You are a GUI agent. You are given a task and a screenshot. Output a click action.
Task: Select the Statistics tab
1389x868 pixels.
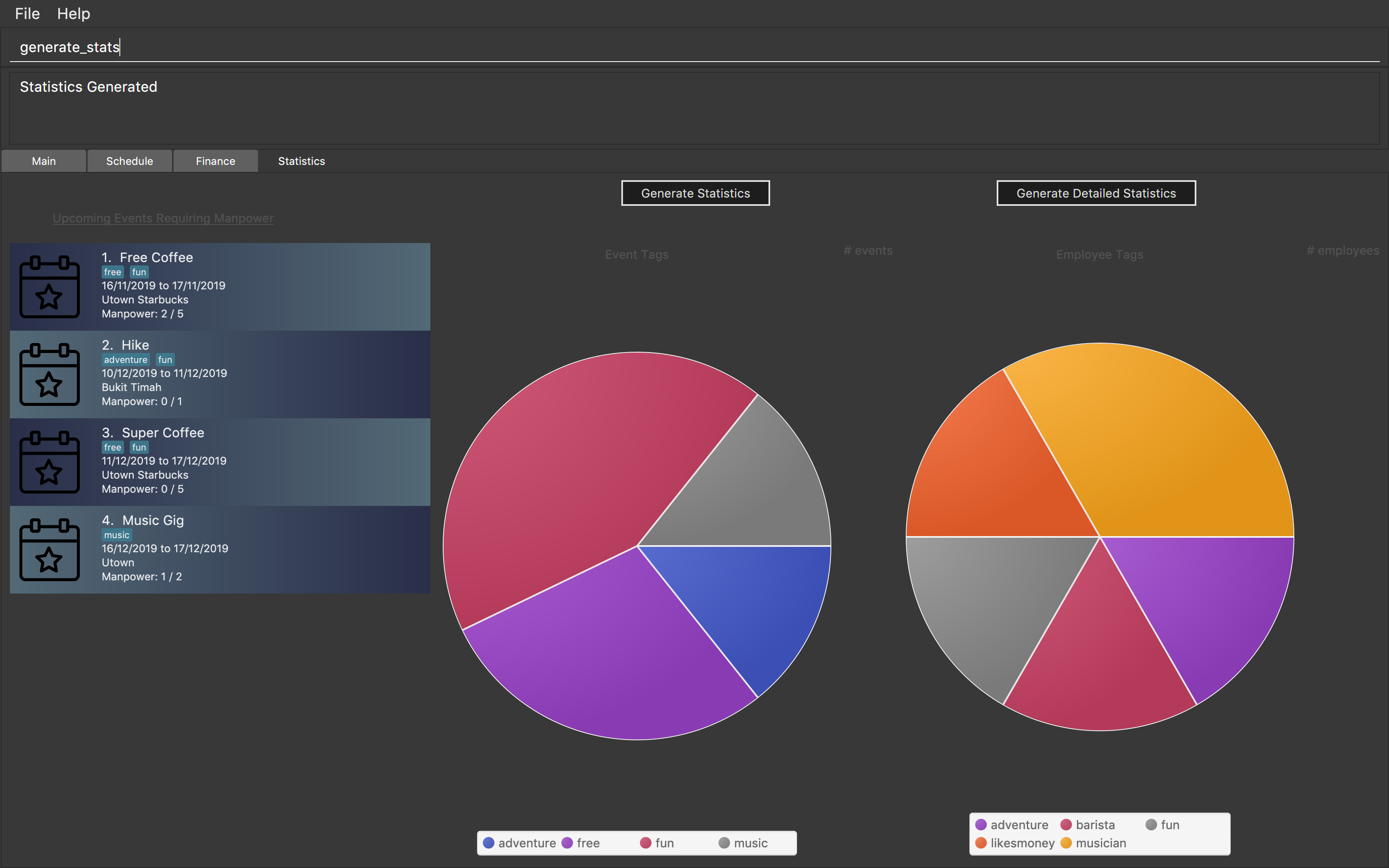point(301,161)
